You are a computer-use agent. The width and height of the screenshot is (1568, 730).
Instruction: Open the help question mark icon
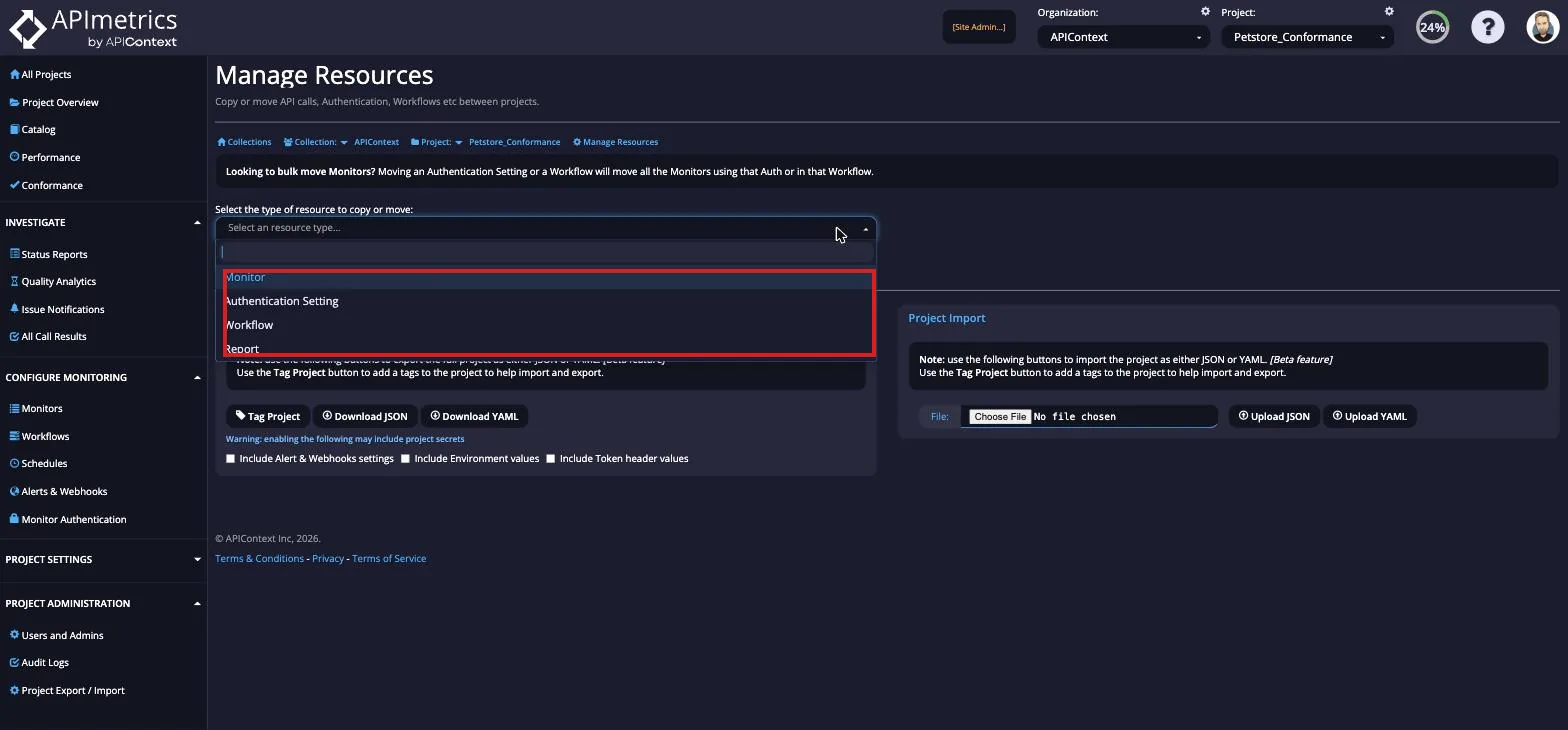pos(1487,27)
